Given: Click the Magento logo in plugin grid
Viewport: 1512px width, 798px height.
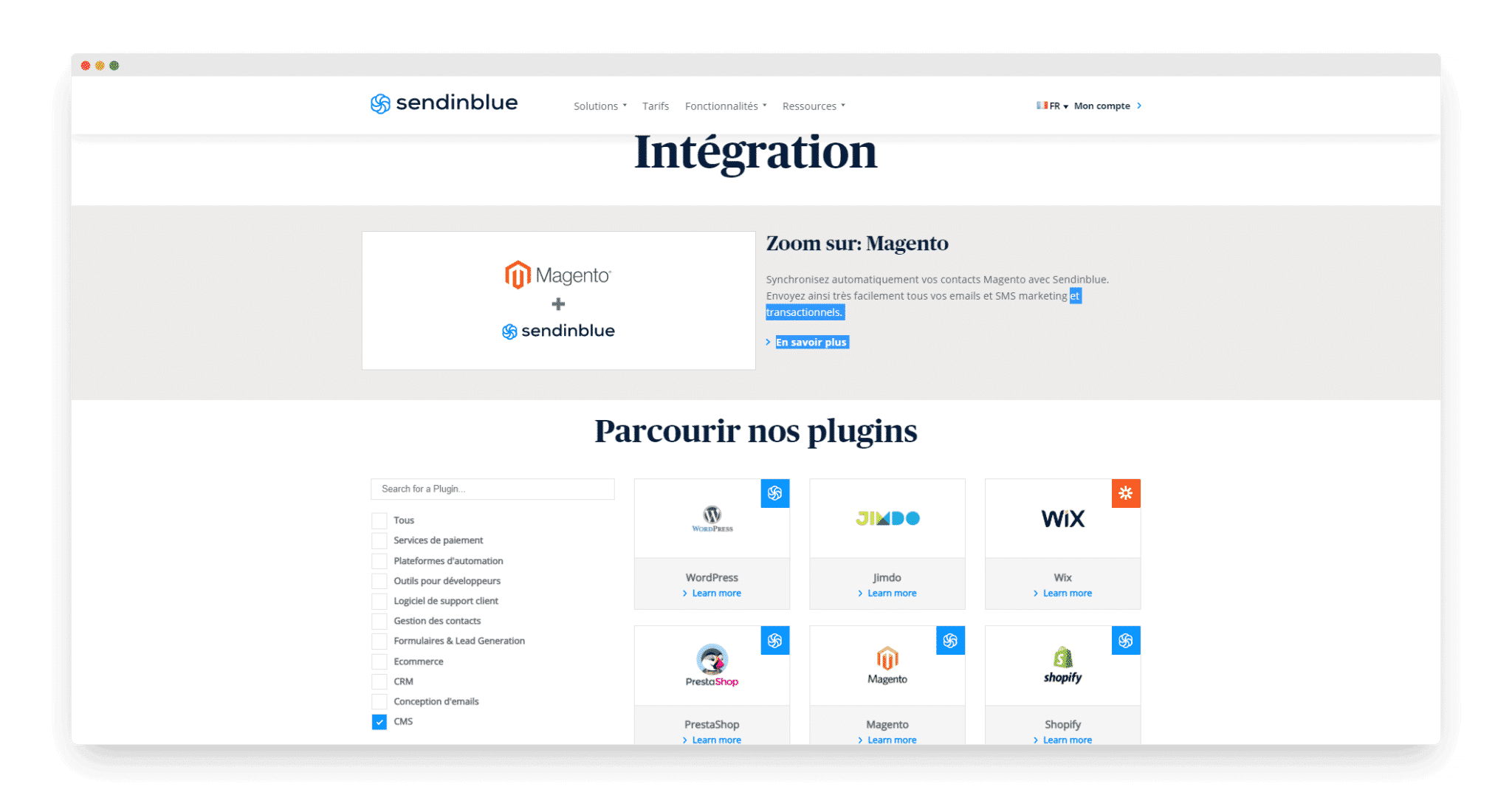Looking at the screenshot, I should [887, 665].
